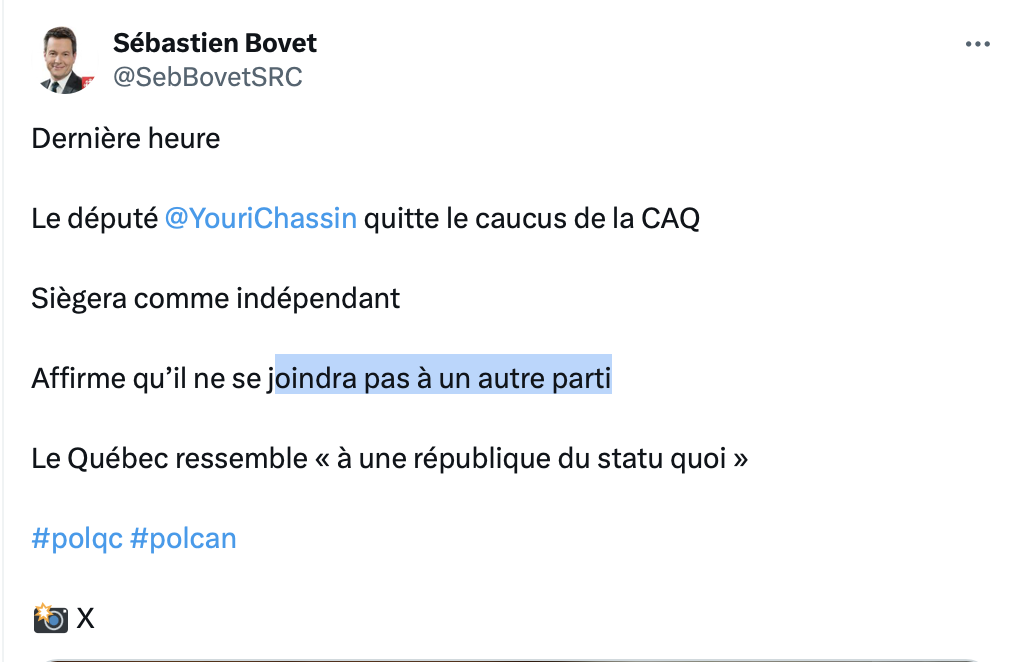The image size is (1016, 662).
Task: Click the words 'Le Québec ressemble'
Action: (x=170, y=459)
